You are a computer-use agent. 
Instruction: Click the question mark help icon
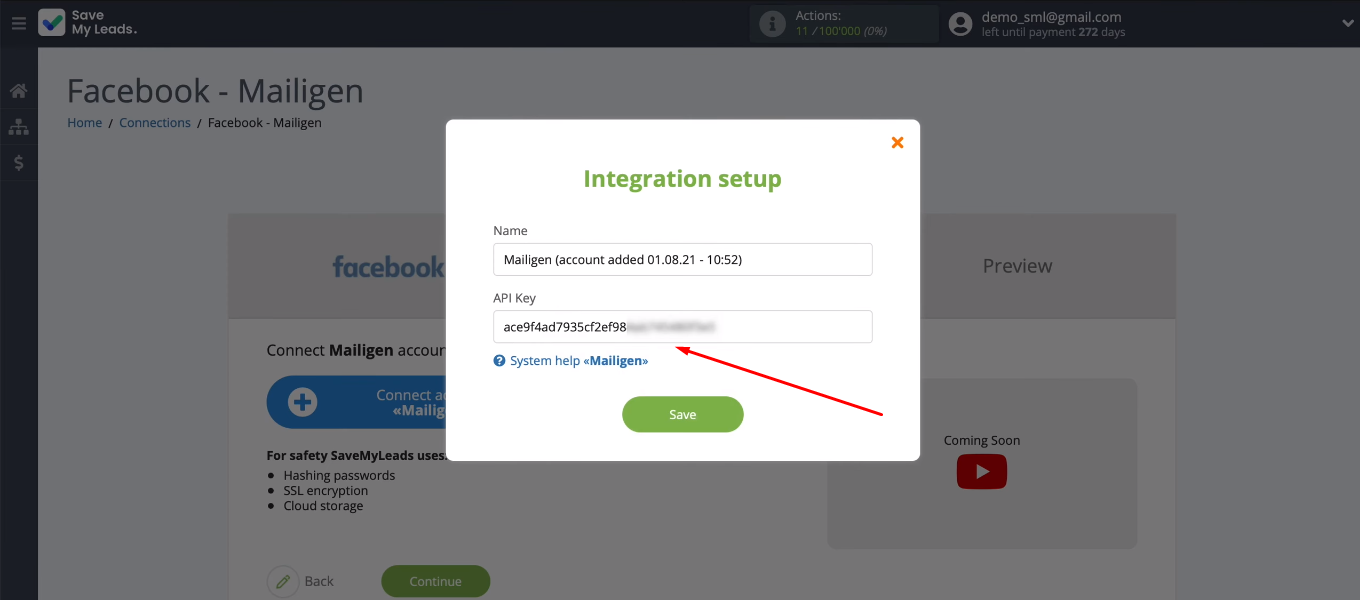499,361
